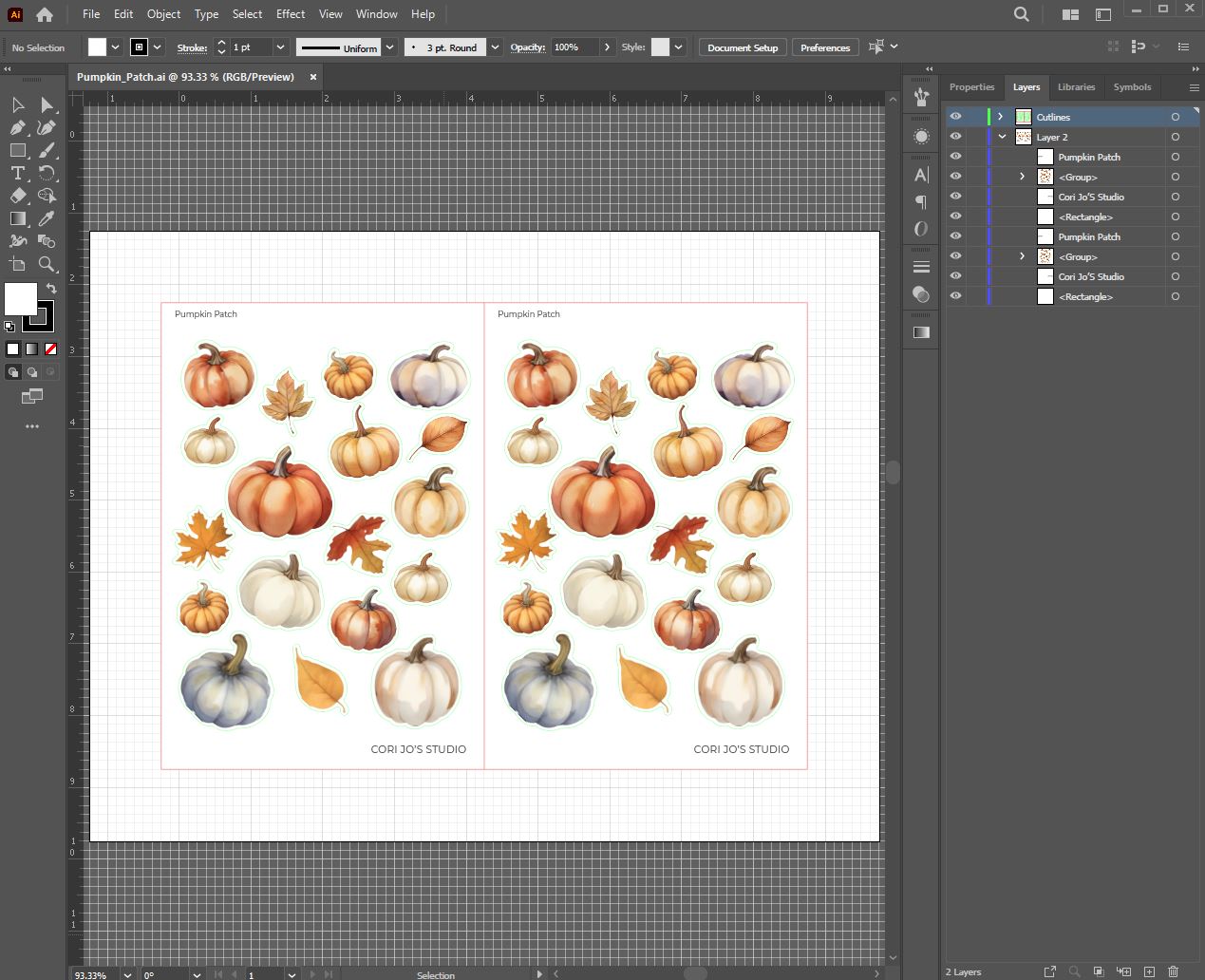The image size is (1205, 980).
Task: Open the search magnifier in the top bar
Action: pos(1022,14)
